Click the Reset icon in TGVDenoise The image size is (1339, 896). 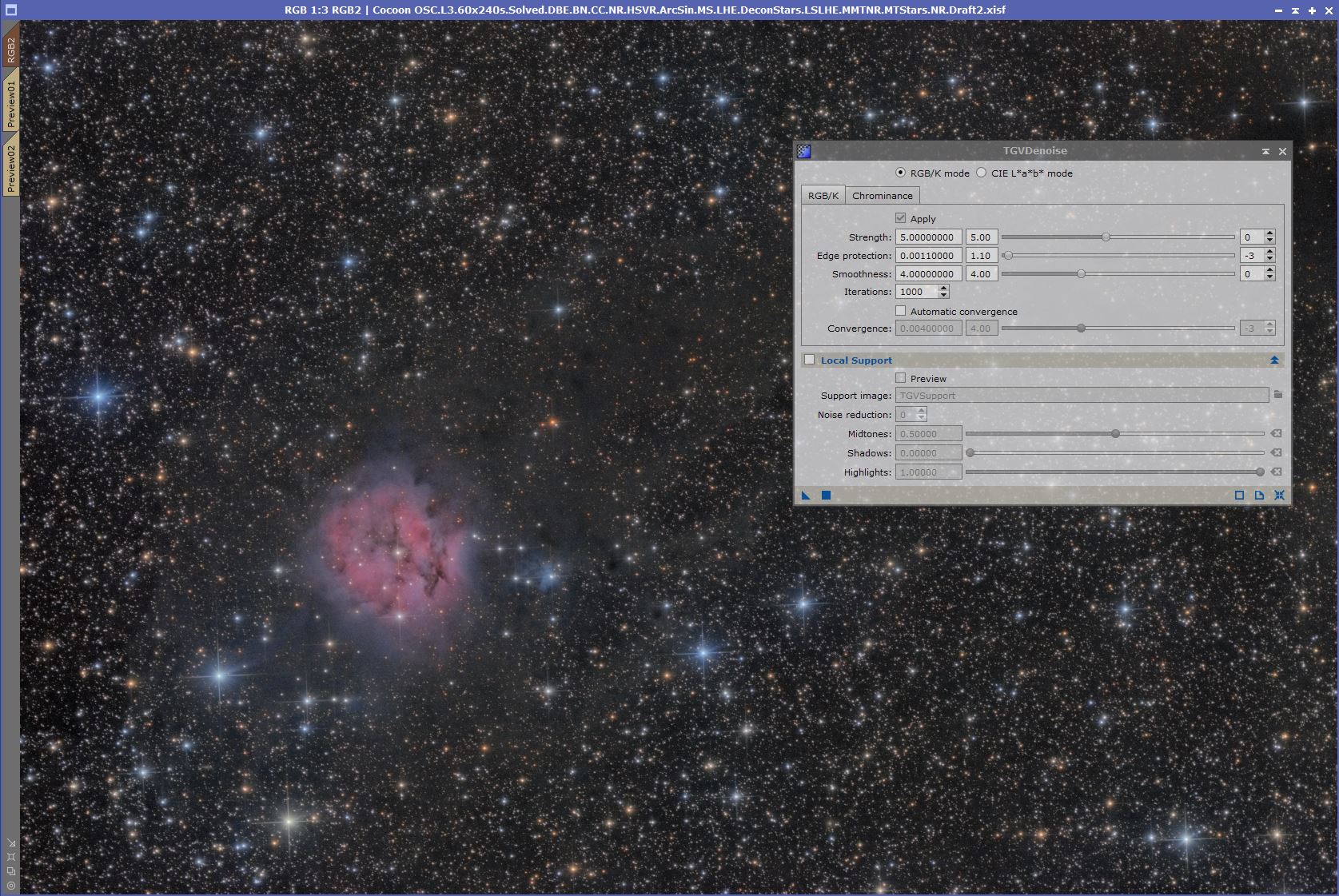pos(1279,496)
